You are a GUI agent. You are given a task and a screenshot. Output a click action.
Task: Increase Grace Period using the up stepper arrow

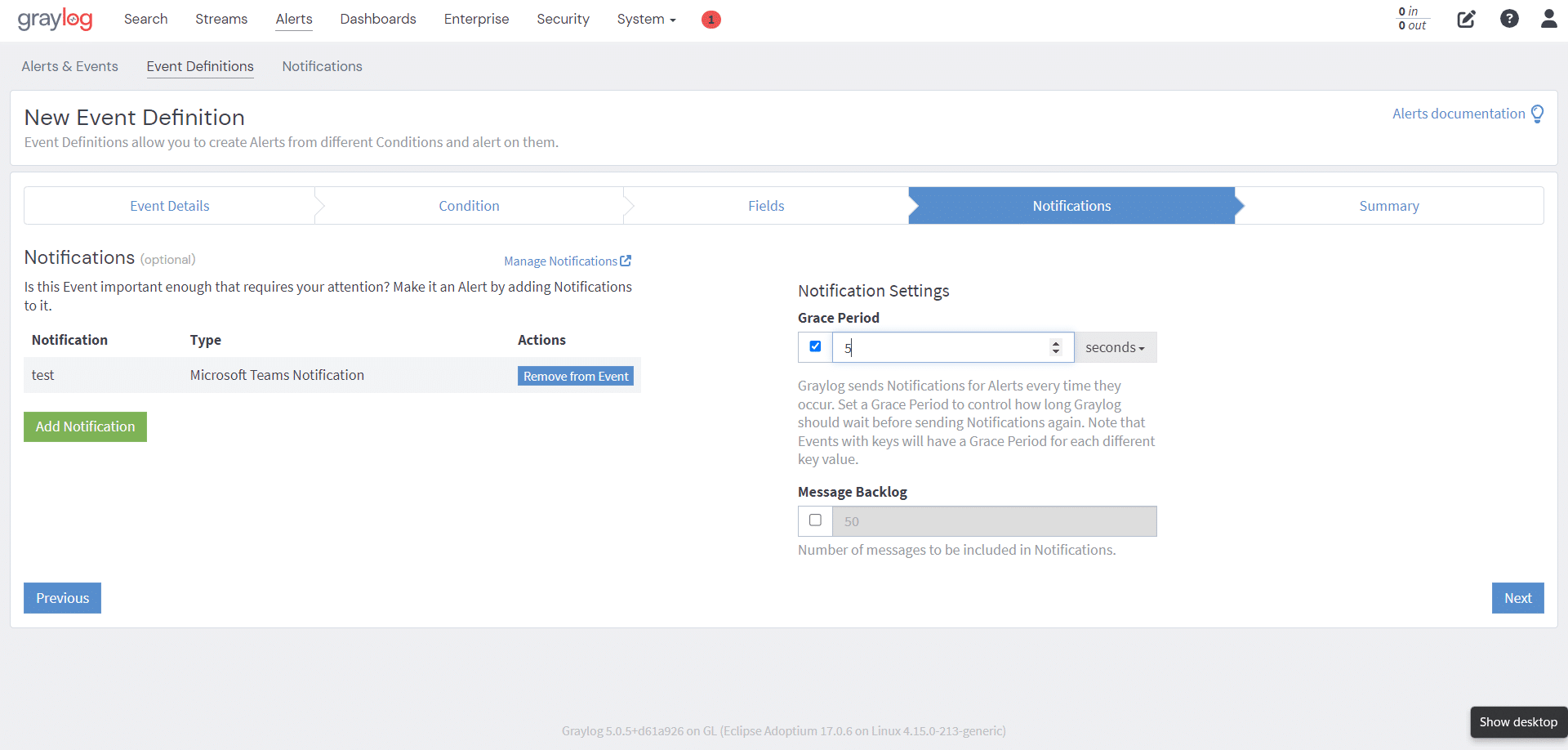click(x=1057, y=342)
